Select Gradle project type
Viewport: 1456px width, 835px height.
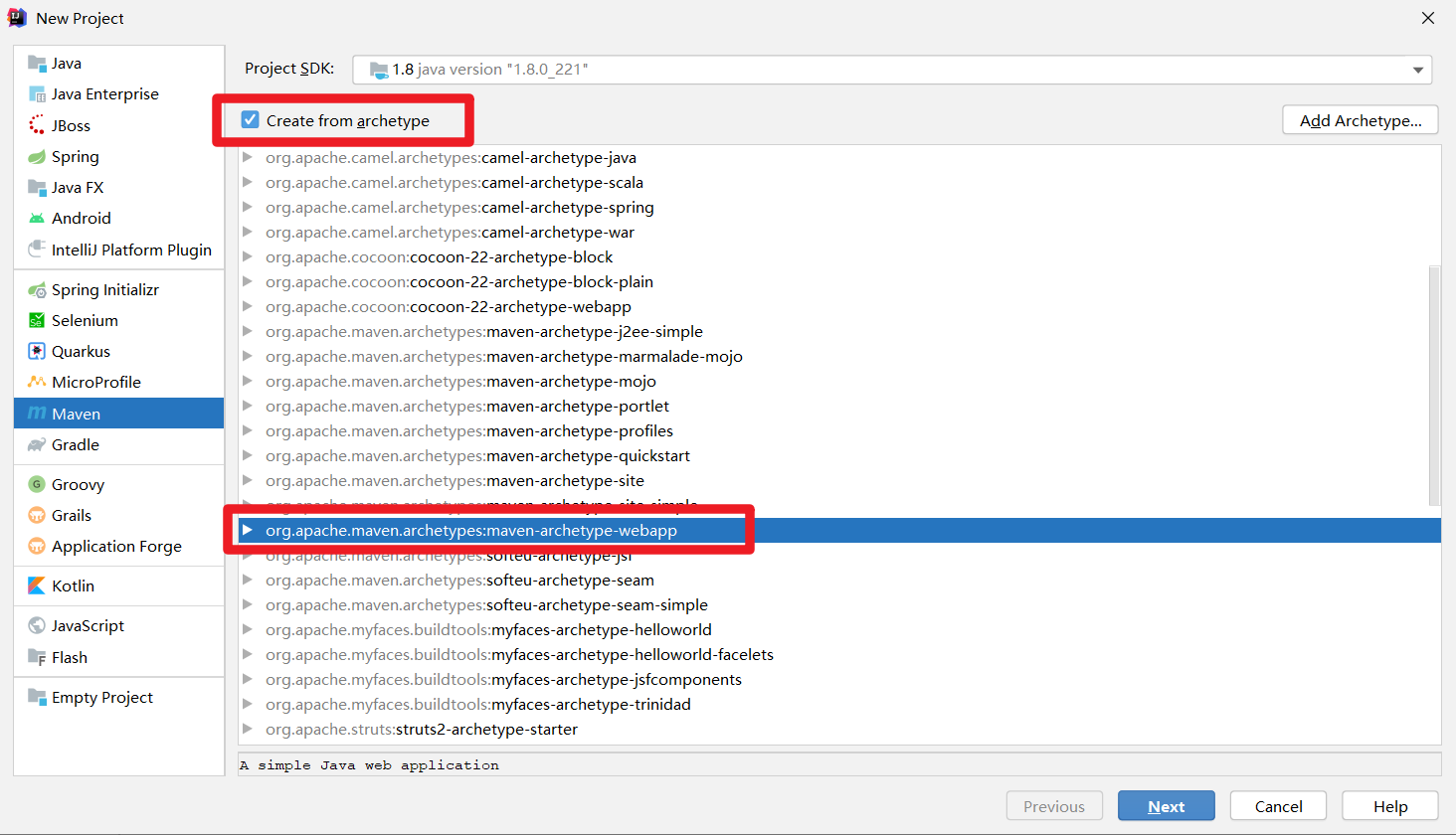pos(119,445)
